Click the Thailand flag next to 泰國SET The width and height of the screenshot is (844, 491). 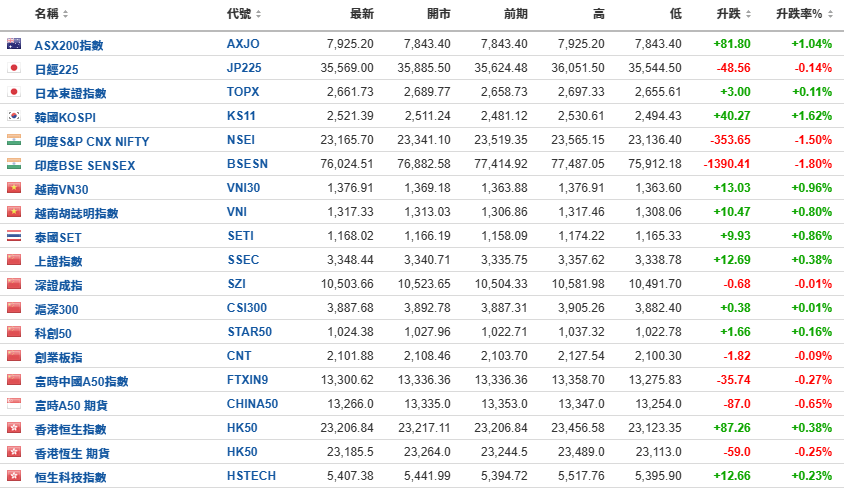tap(14, 236)
